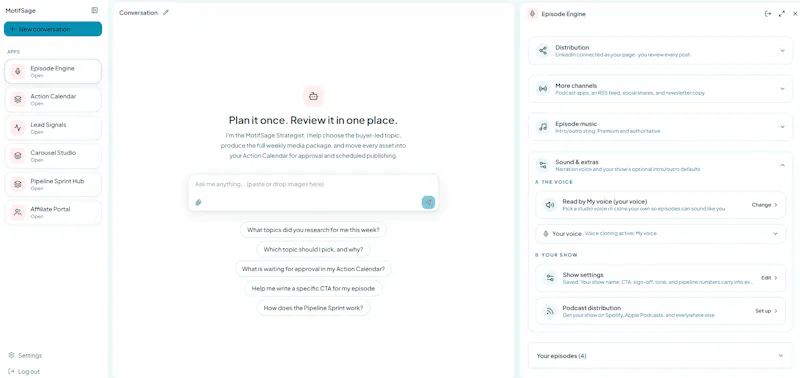Viewport: 800px width, 378px height.
Task: Ask how the Pipeline Sprint works
Action: (313, 308)
